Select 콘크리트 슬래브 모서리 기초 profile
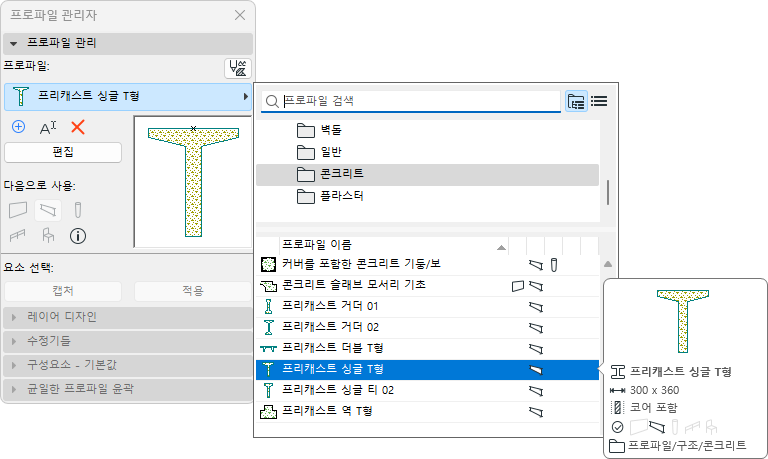768x459 pixels. [428, 286]
